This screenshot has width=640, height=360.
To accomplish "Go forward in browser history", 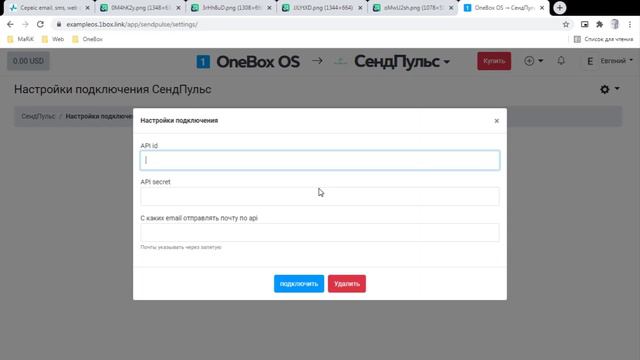I will tap(25, 24).
